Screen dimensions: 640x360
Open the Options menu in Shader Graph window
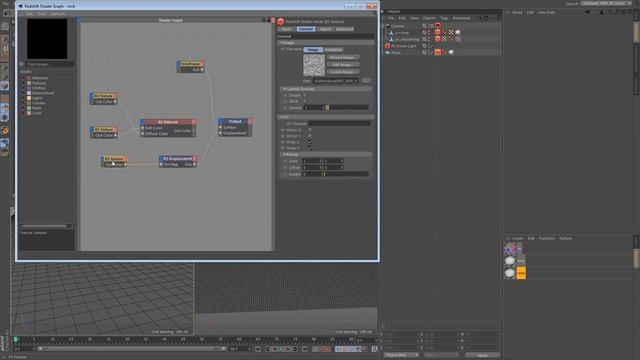58,13
